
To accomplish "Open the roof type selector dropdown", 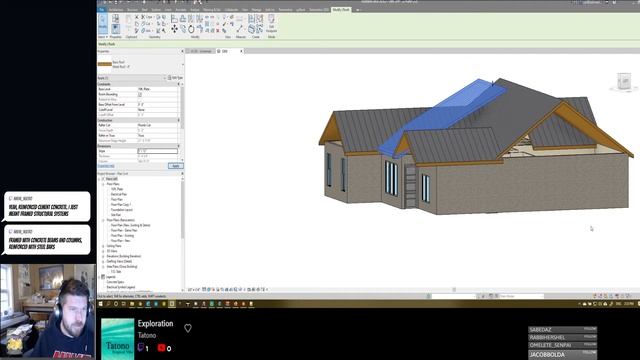I will click(182, 64).
